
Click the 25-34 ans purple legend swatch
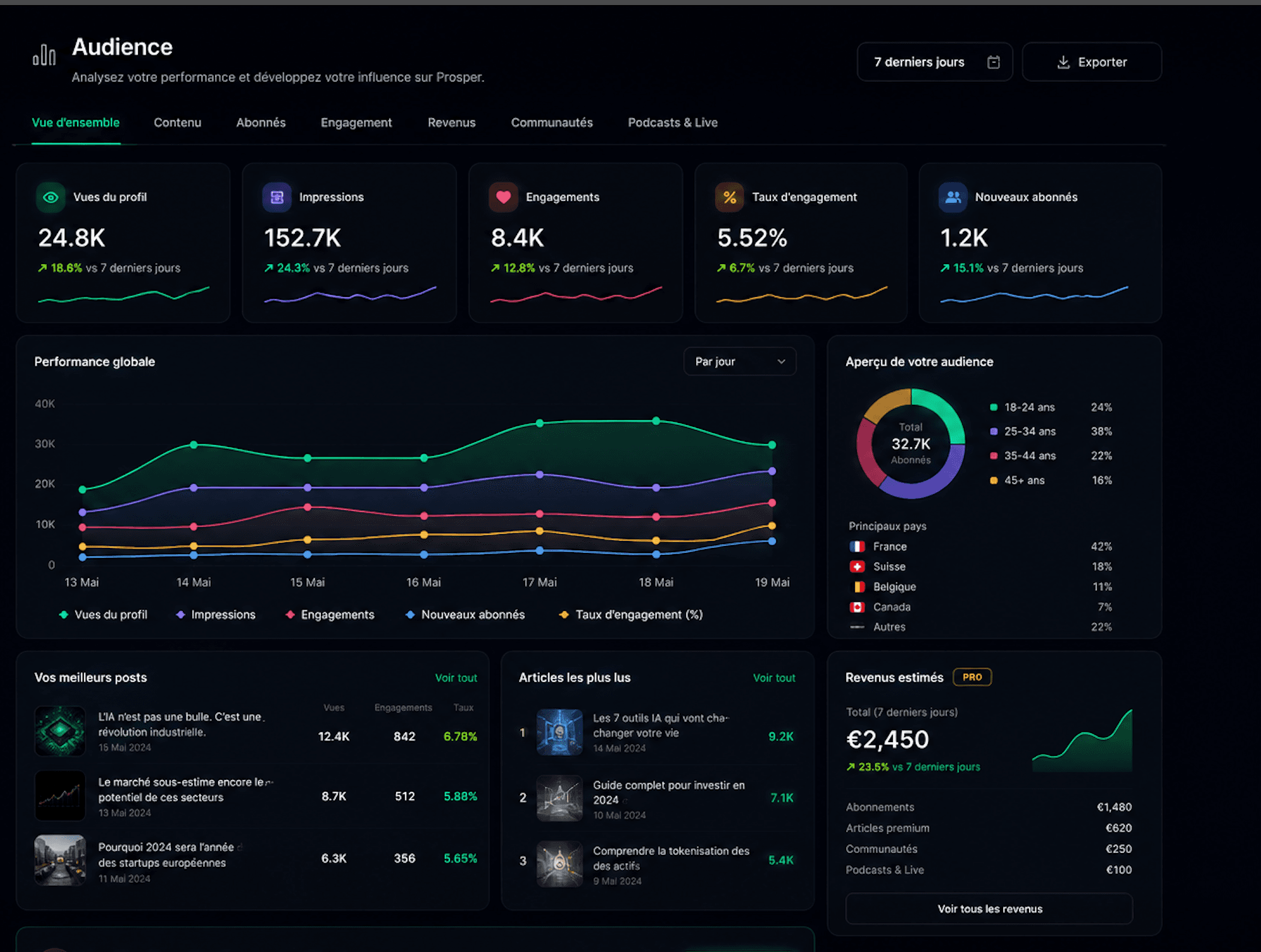click(994, 431)
